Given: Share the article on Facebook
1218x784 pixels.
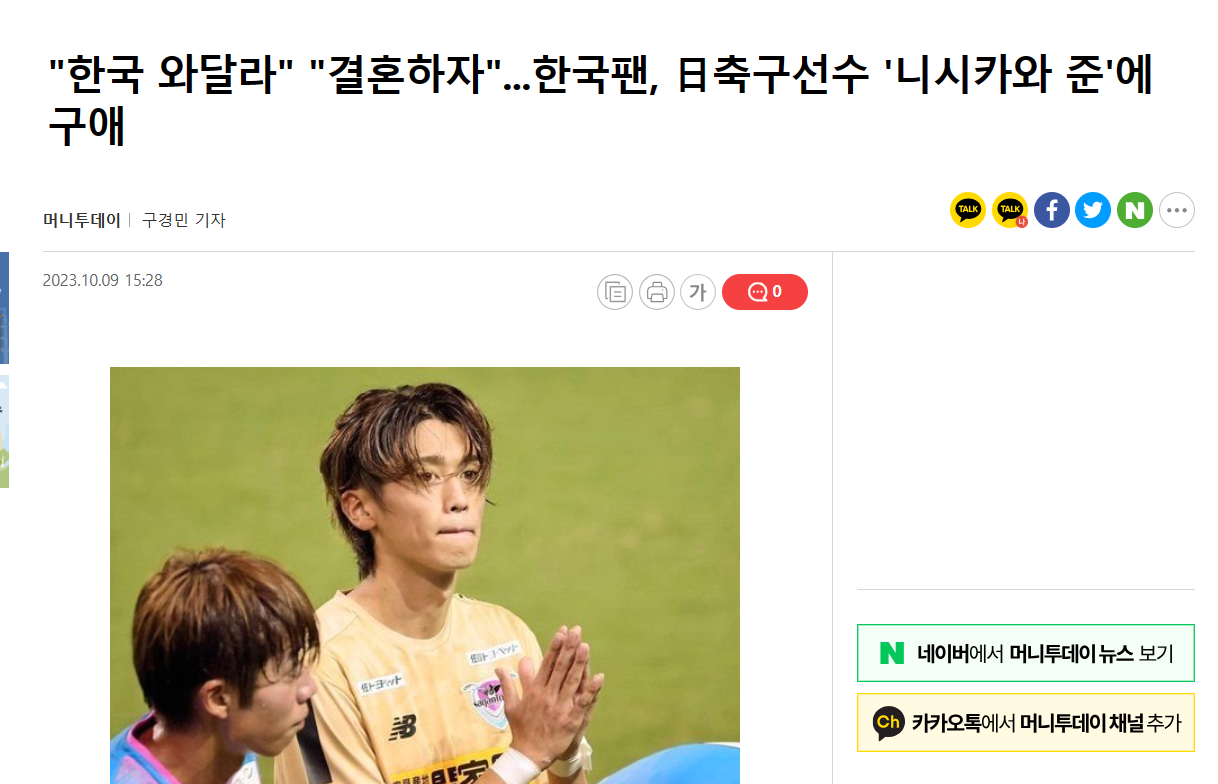Looking at the screenshot, I should (1052, 210).
